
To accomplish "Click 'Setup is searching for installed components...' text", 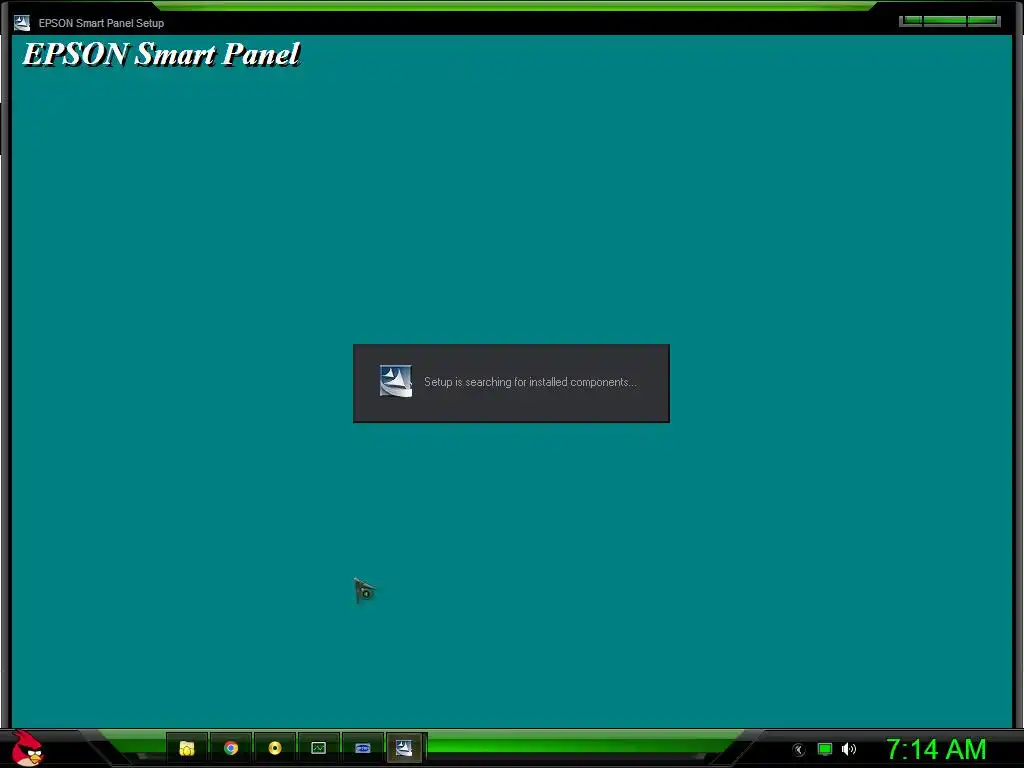I will (x=530, y=382).
